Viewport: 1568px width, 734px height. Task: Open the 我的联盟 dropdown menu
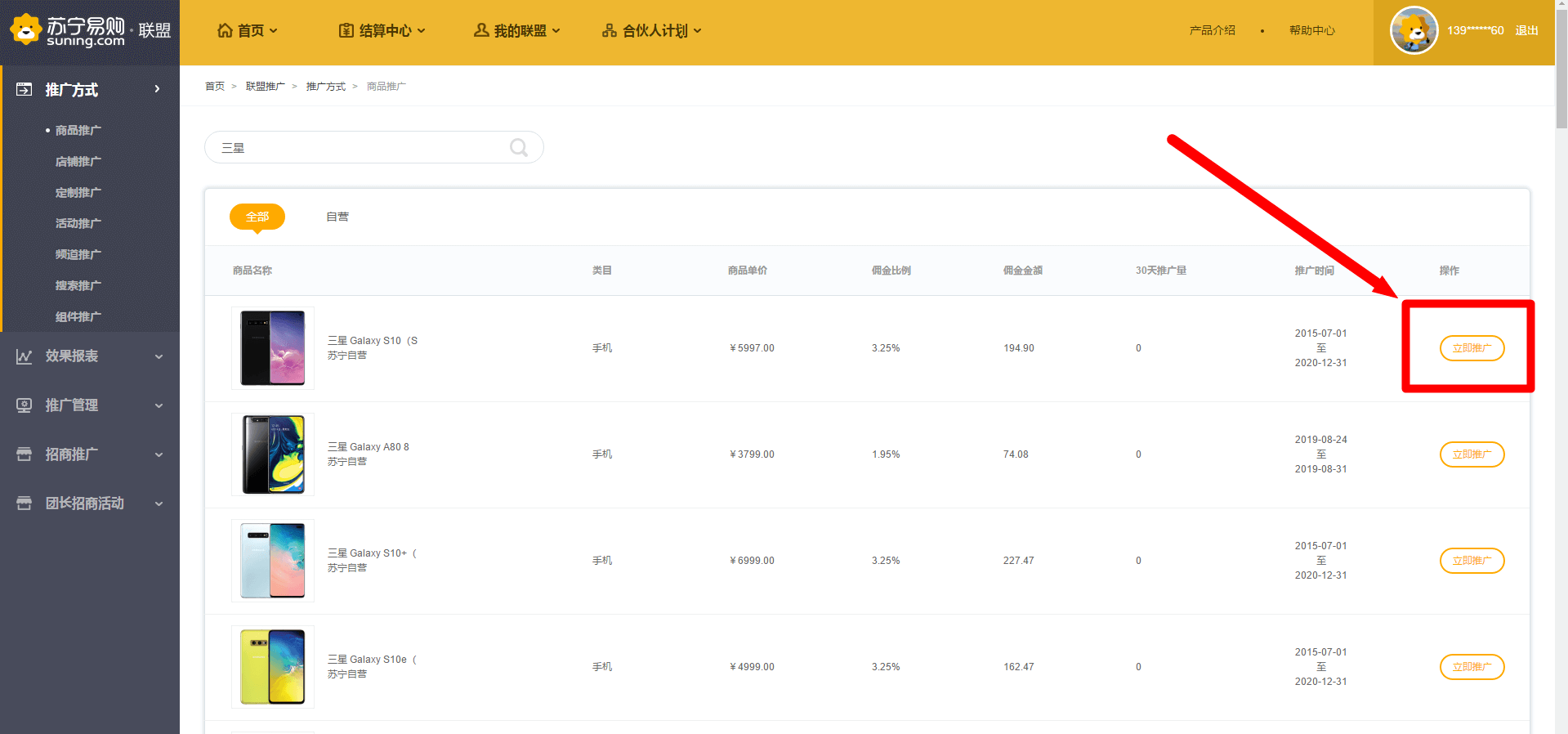pyautogui.click(x=517, y=30)
